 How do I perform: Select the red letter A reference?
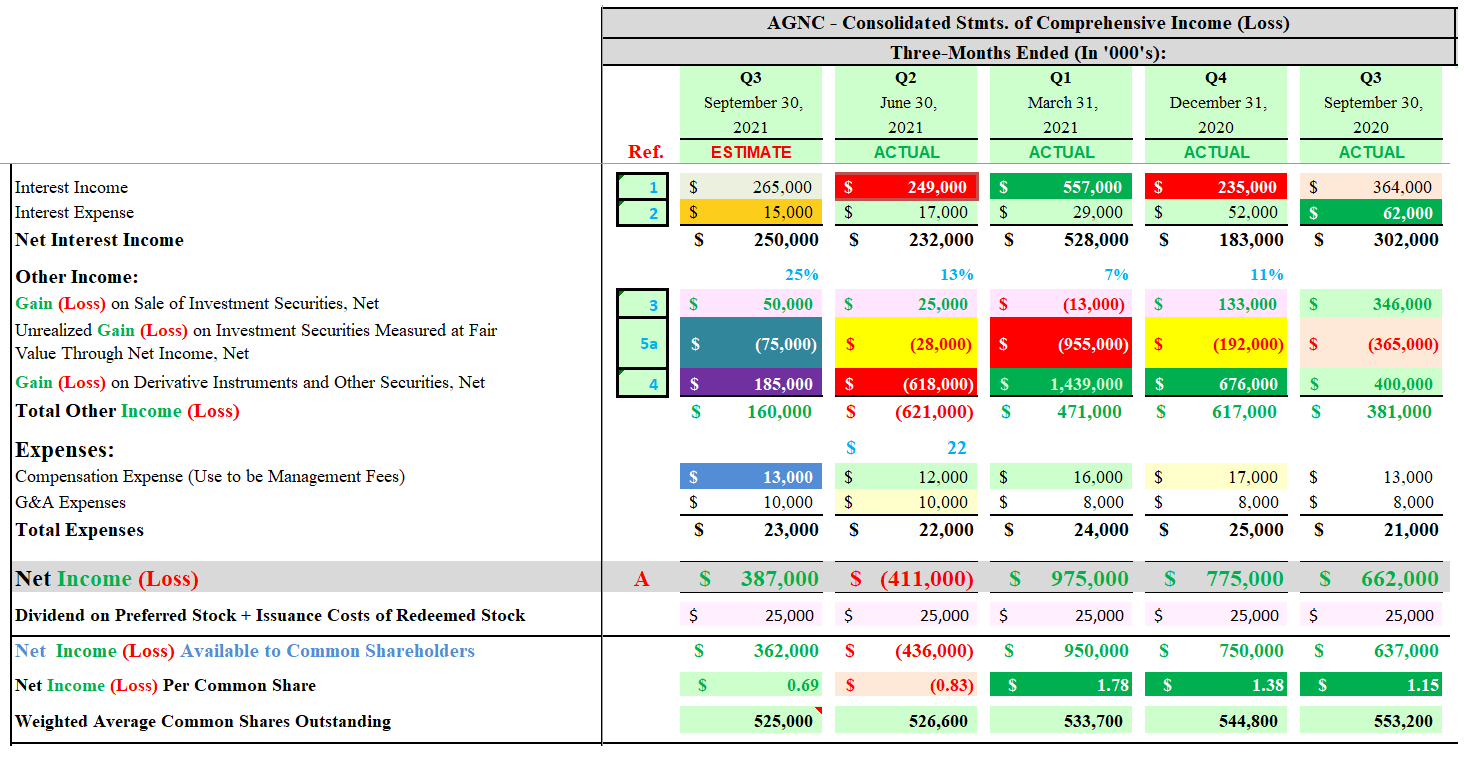coord(641,579)
